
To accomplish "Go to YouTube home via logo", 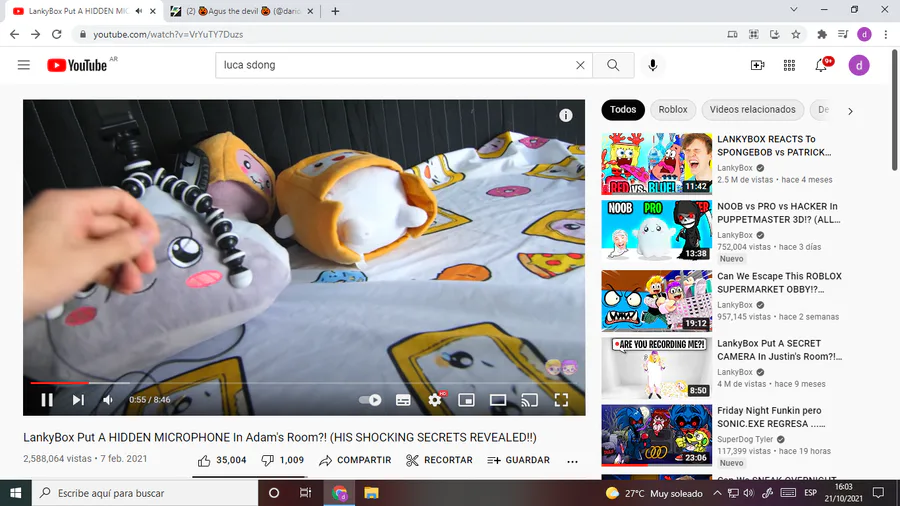I will pos(77,65).
